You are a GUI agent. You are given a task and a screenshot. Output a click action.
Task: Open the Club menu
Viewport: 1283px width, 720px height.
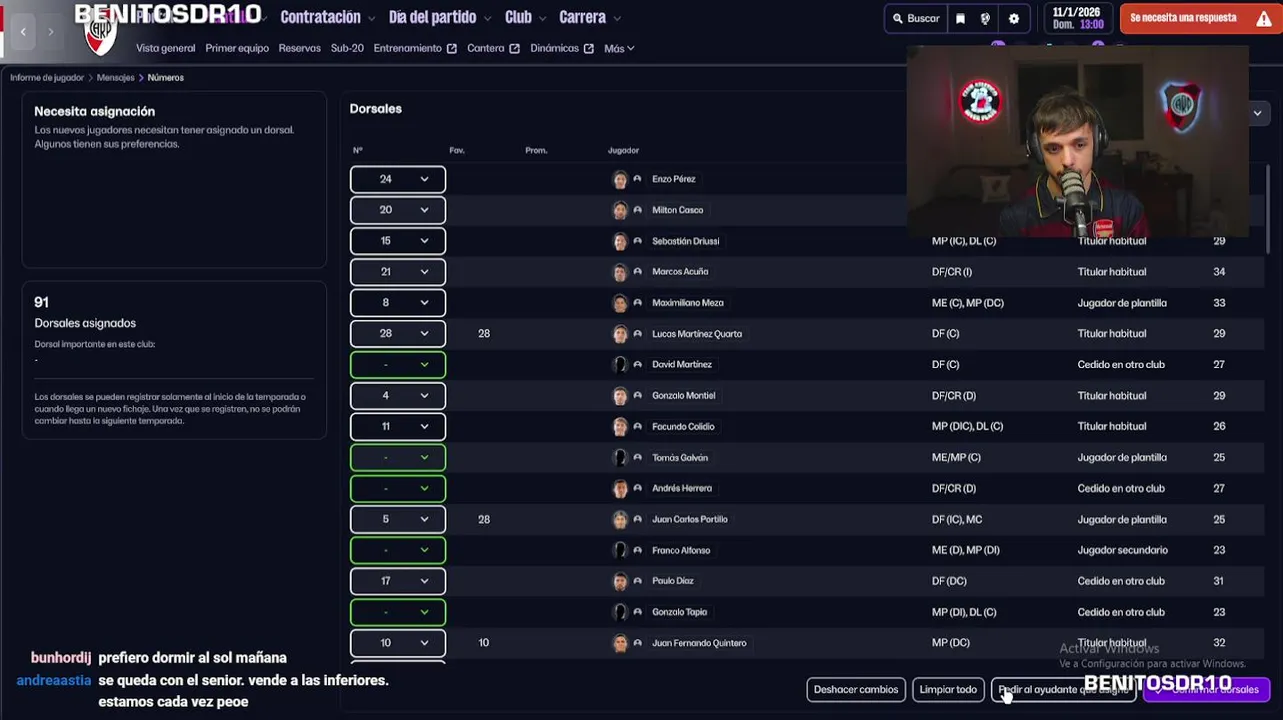pyautogui.click(x=525, y=17)
